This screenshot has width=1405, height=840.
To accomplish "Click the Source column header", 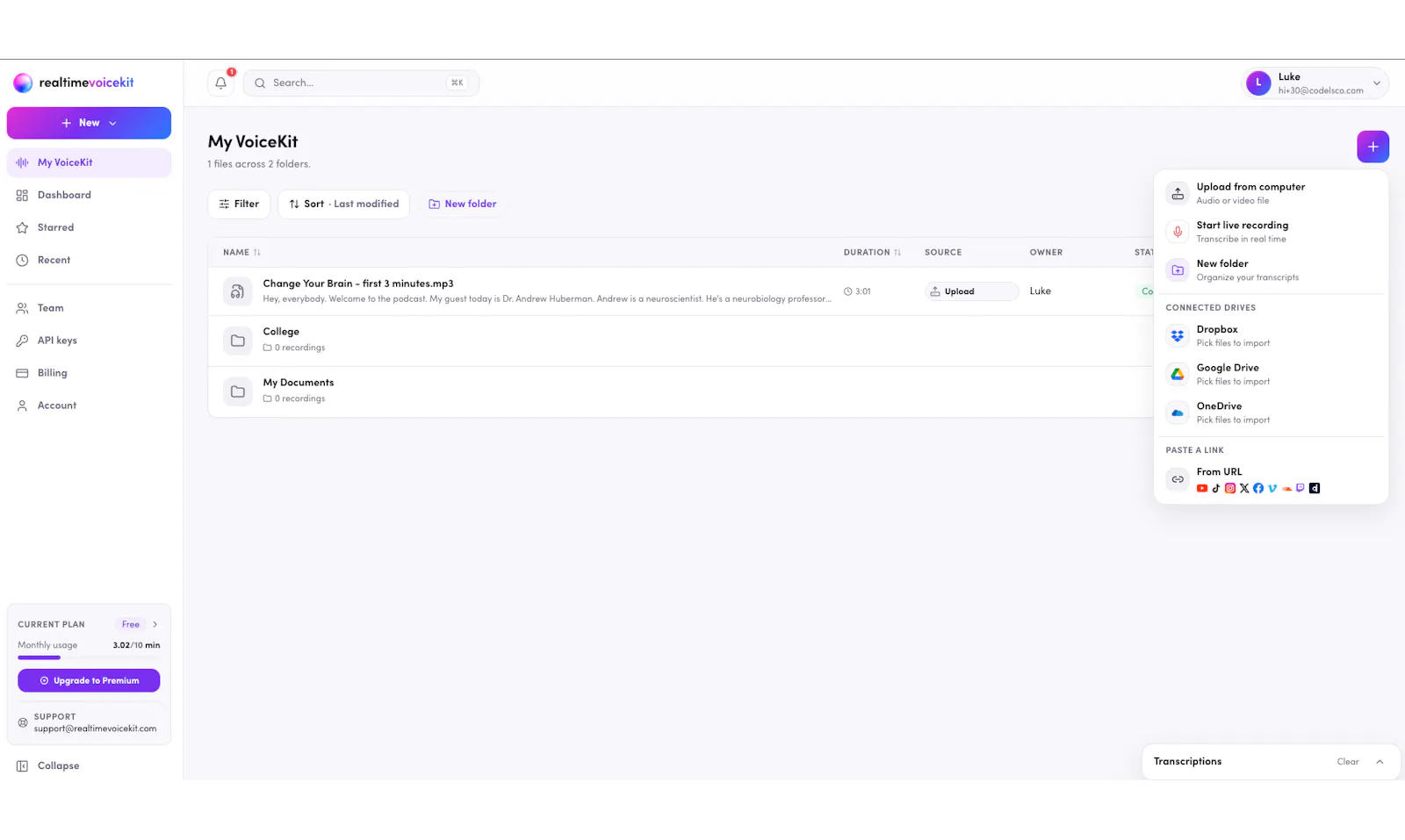I will pyautogui.click(x=943, y=253).
